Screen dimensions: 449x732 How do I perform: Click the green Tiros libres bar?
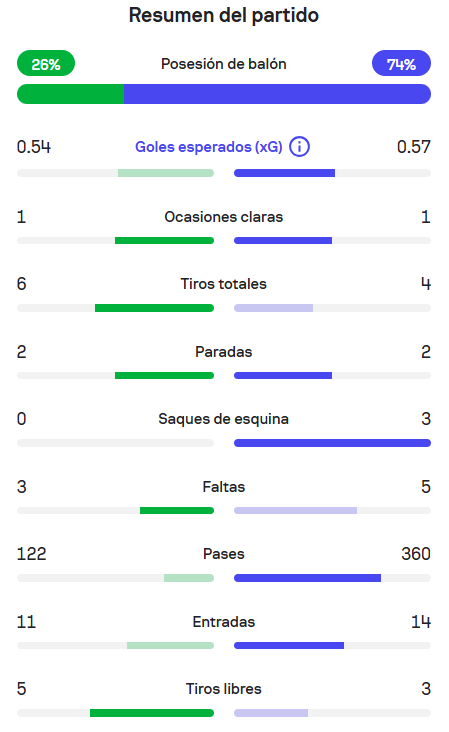[152, 713]
